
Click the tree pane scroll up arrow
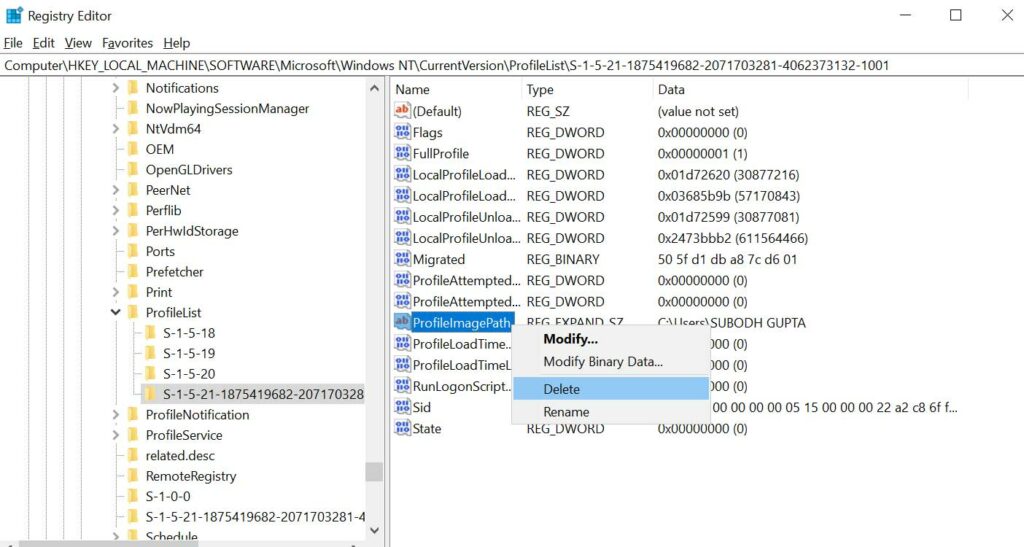point(374,88)
